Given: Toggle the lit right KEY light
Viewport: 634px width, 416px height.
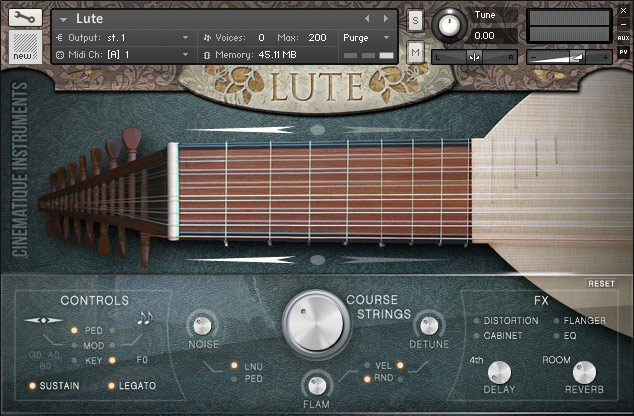Looking at the screenshot, I should tap(112, 360).
